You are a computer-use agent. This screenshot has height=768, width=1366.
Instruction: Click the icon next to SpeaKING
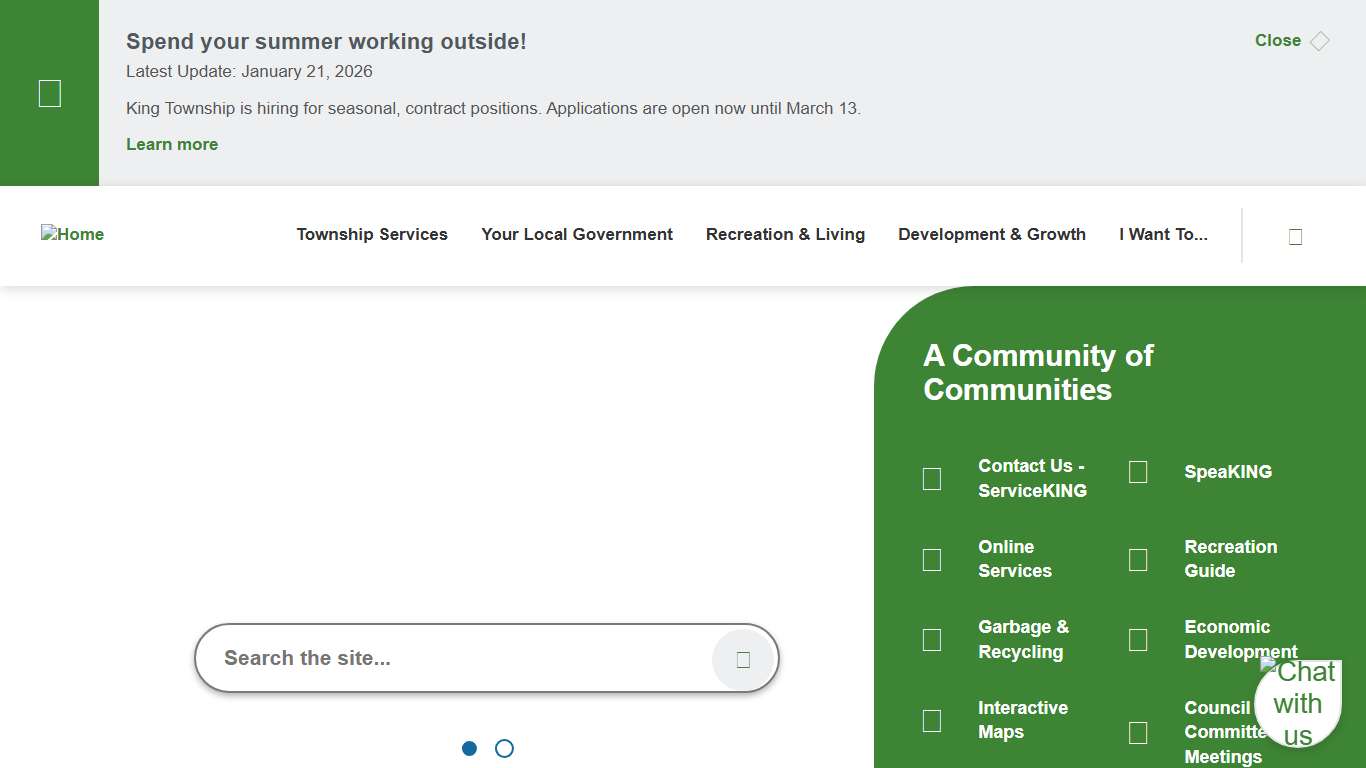point(1138,472)
